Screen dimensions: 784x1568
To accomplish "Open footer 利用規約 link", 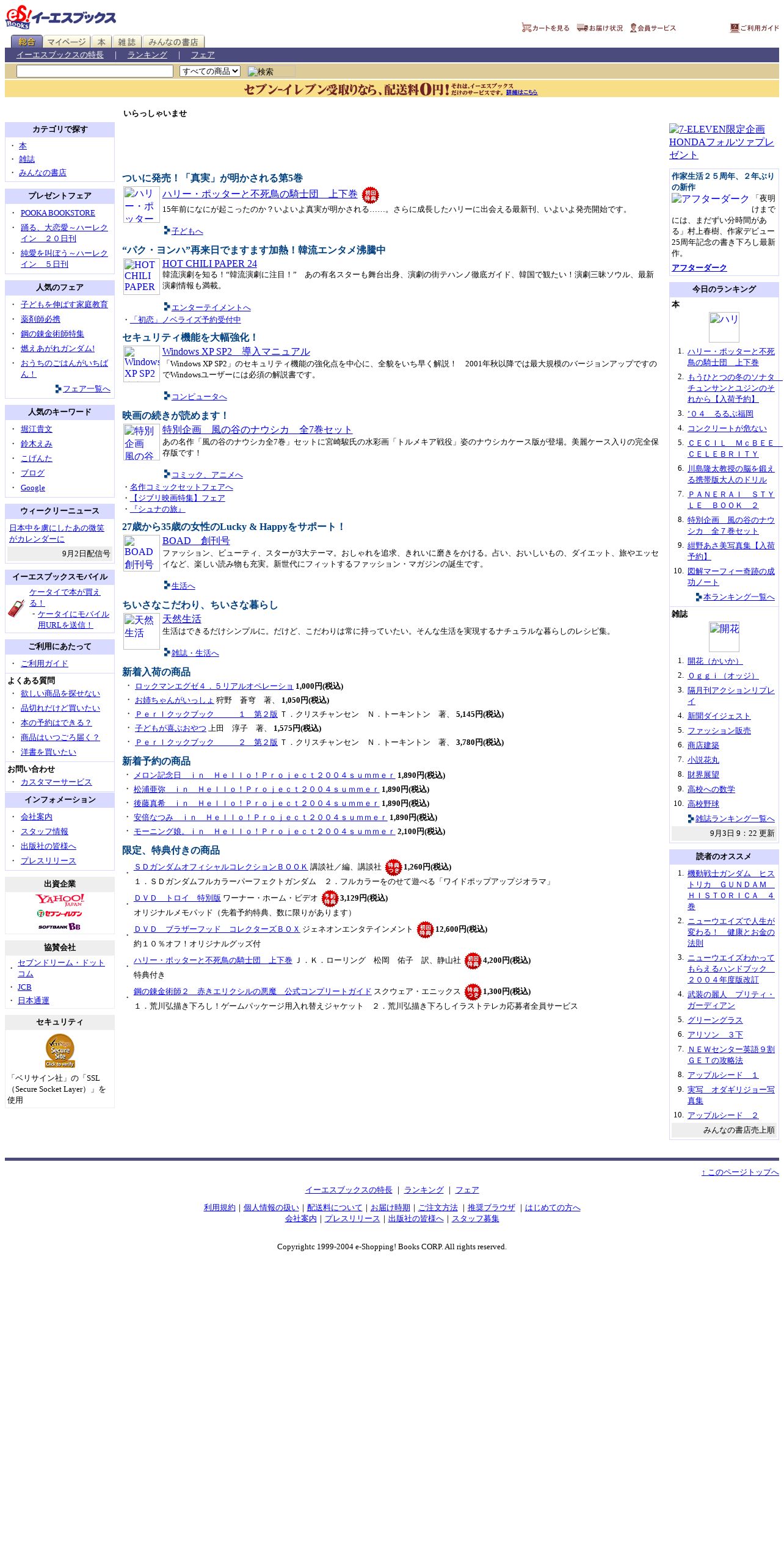I will click(220, 1208).
